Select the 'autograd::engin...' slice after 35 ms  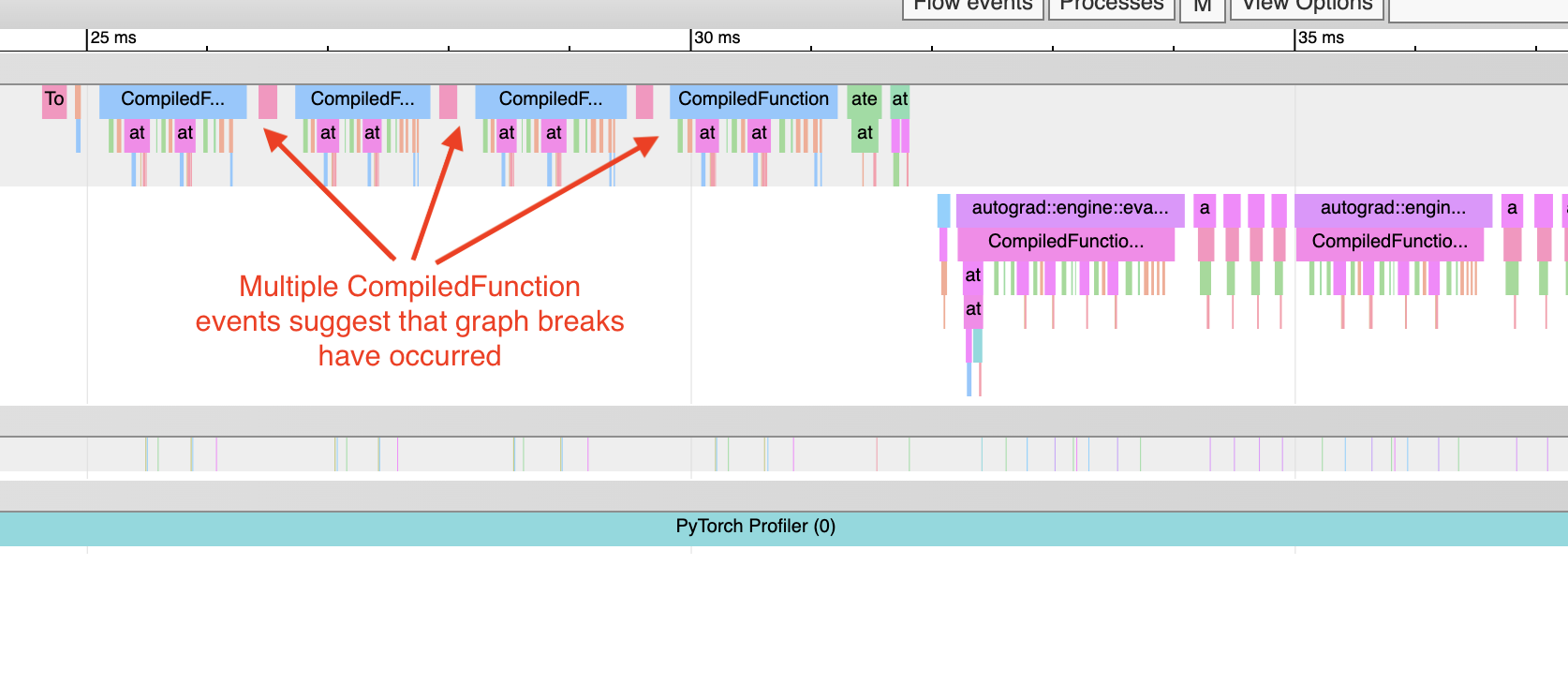(x=1392, y=209)
